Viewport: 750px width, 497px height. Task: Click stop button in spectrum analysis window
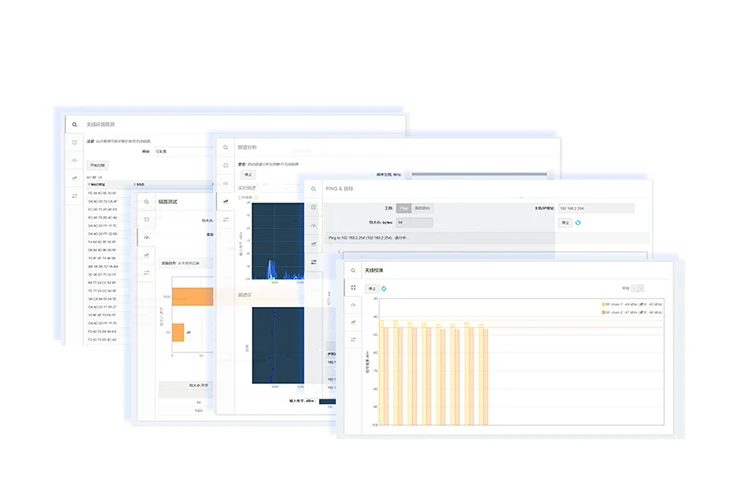click(248, 175)
